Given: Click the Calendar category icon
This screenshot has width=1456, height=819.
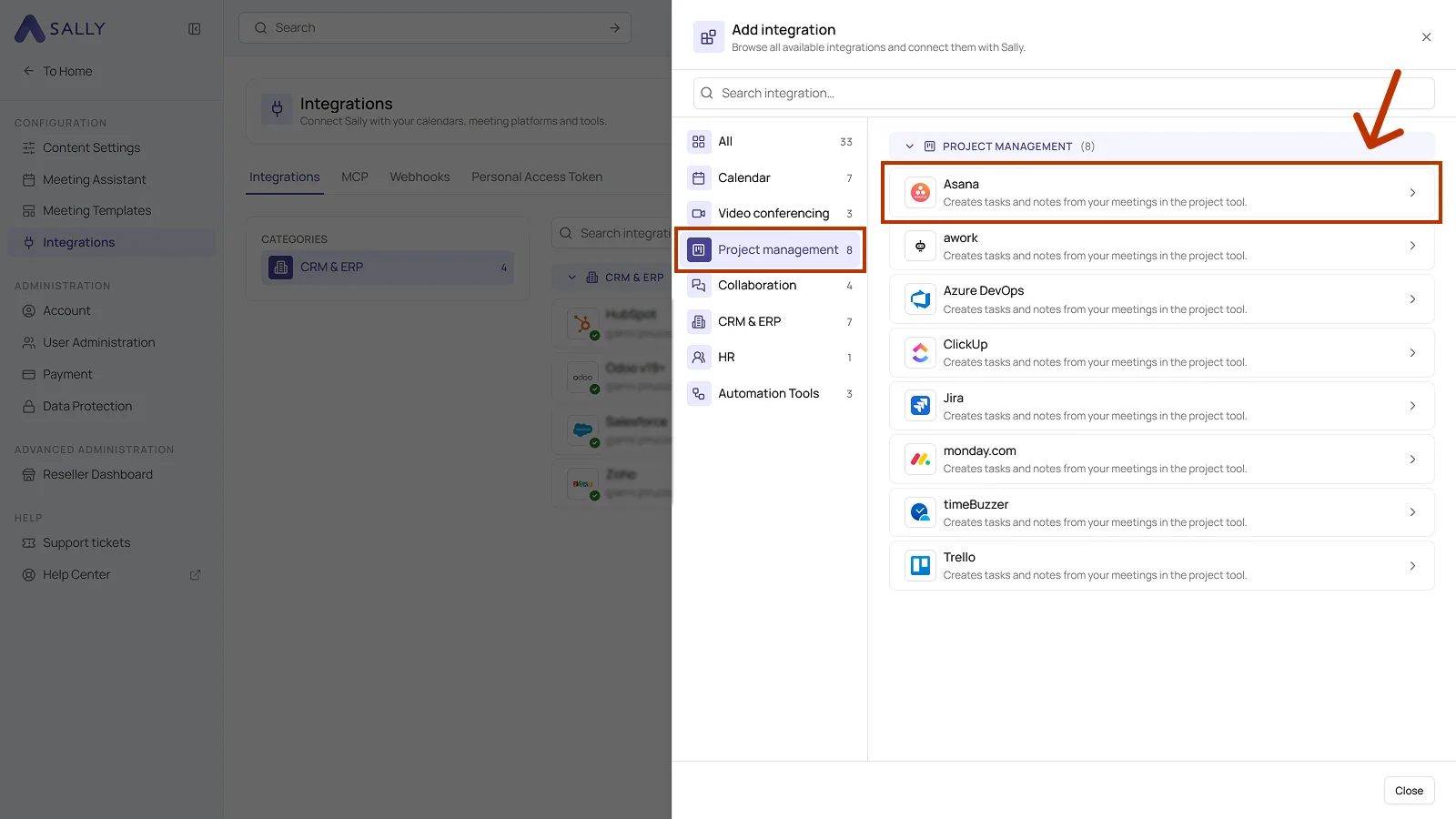Looking at the screenshot, I should 699,177.
